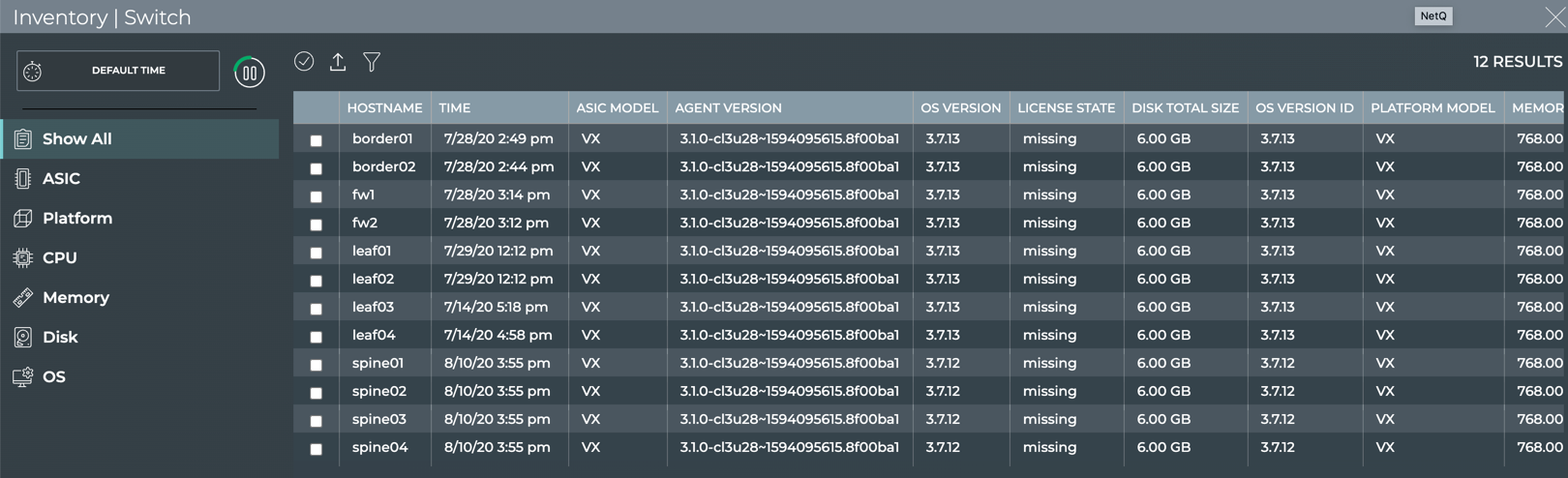Sort by Hostname column header
This screenshot has height=478, width=1568.
[x=384, y=108]
